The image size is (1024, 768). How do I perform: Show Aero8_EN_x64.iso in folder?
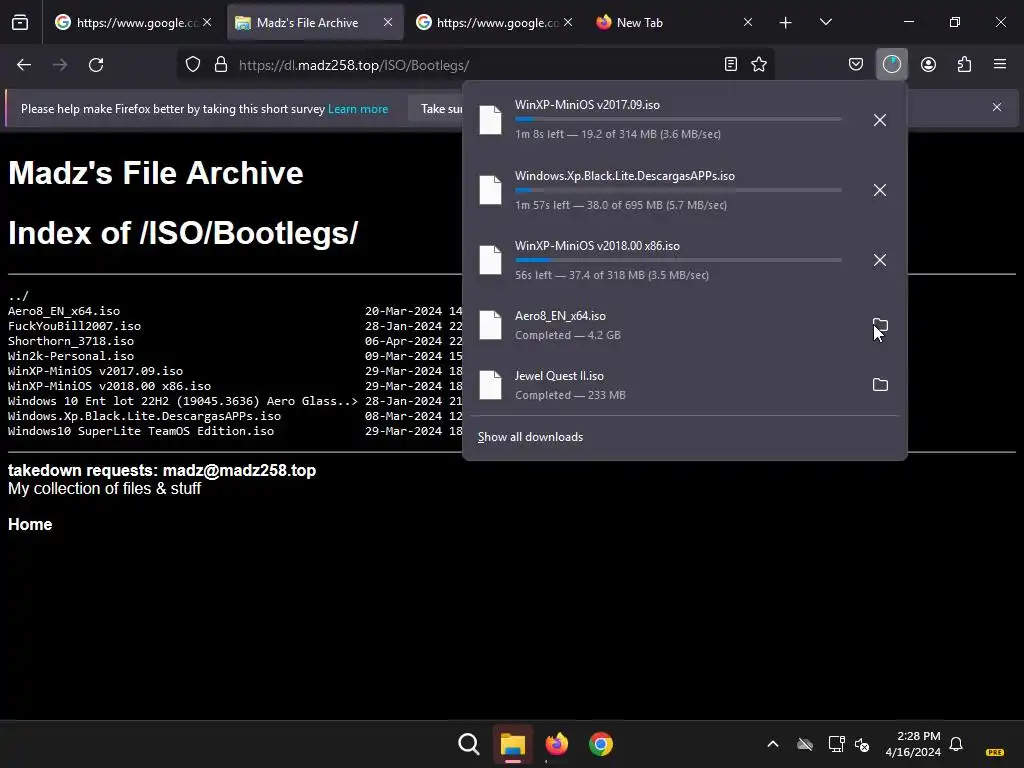coord(880,325)
